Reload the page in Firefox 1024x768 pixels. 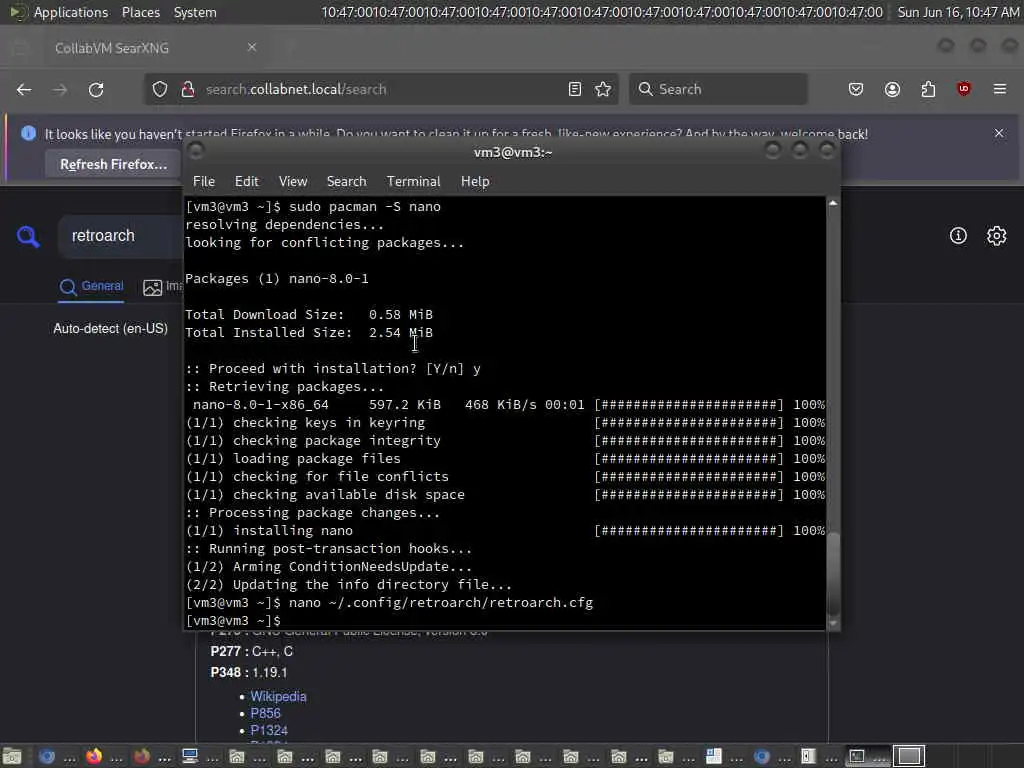96,89
